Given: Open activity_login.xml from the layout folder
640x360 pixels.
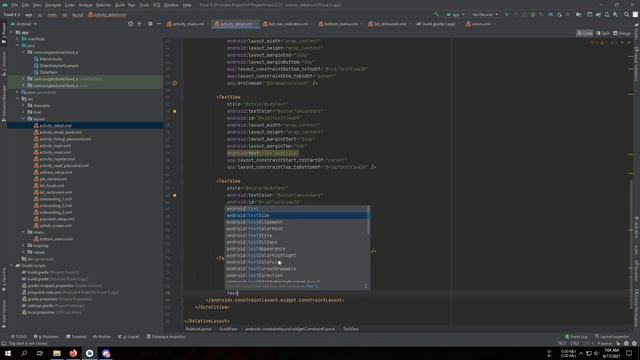Looking at the screenshot, I should (55, 146).
